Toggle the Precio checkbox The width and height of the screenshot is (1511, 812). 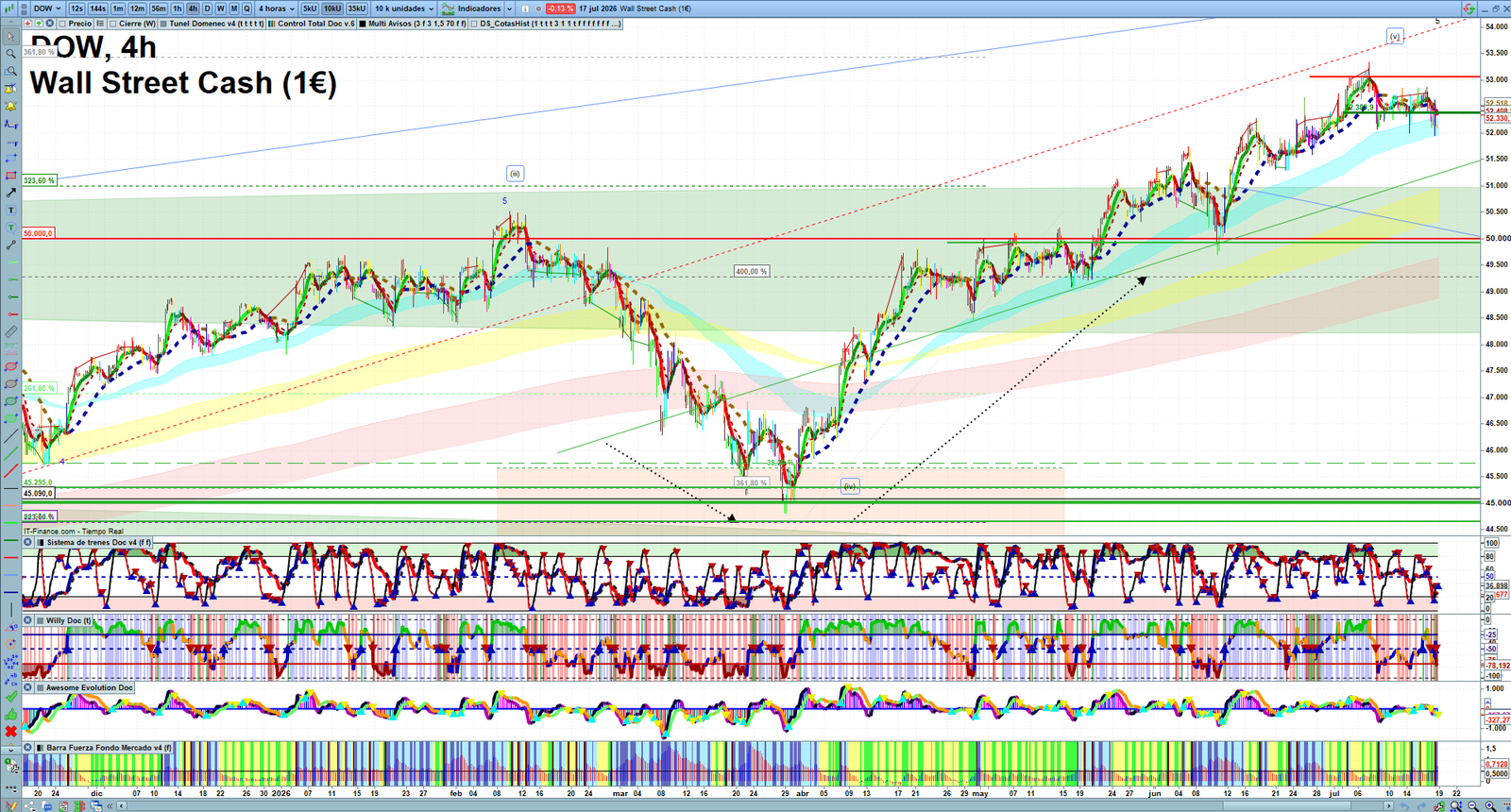point(62,24)
